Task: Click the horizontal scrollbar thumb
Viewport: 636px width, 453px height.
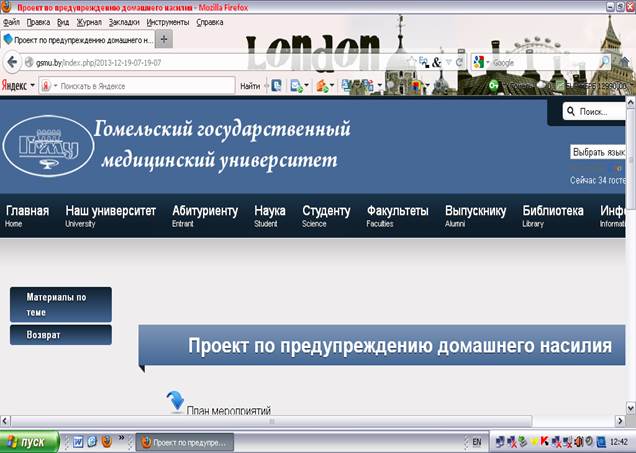Action: [271, 421]
